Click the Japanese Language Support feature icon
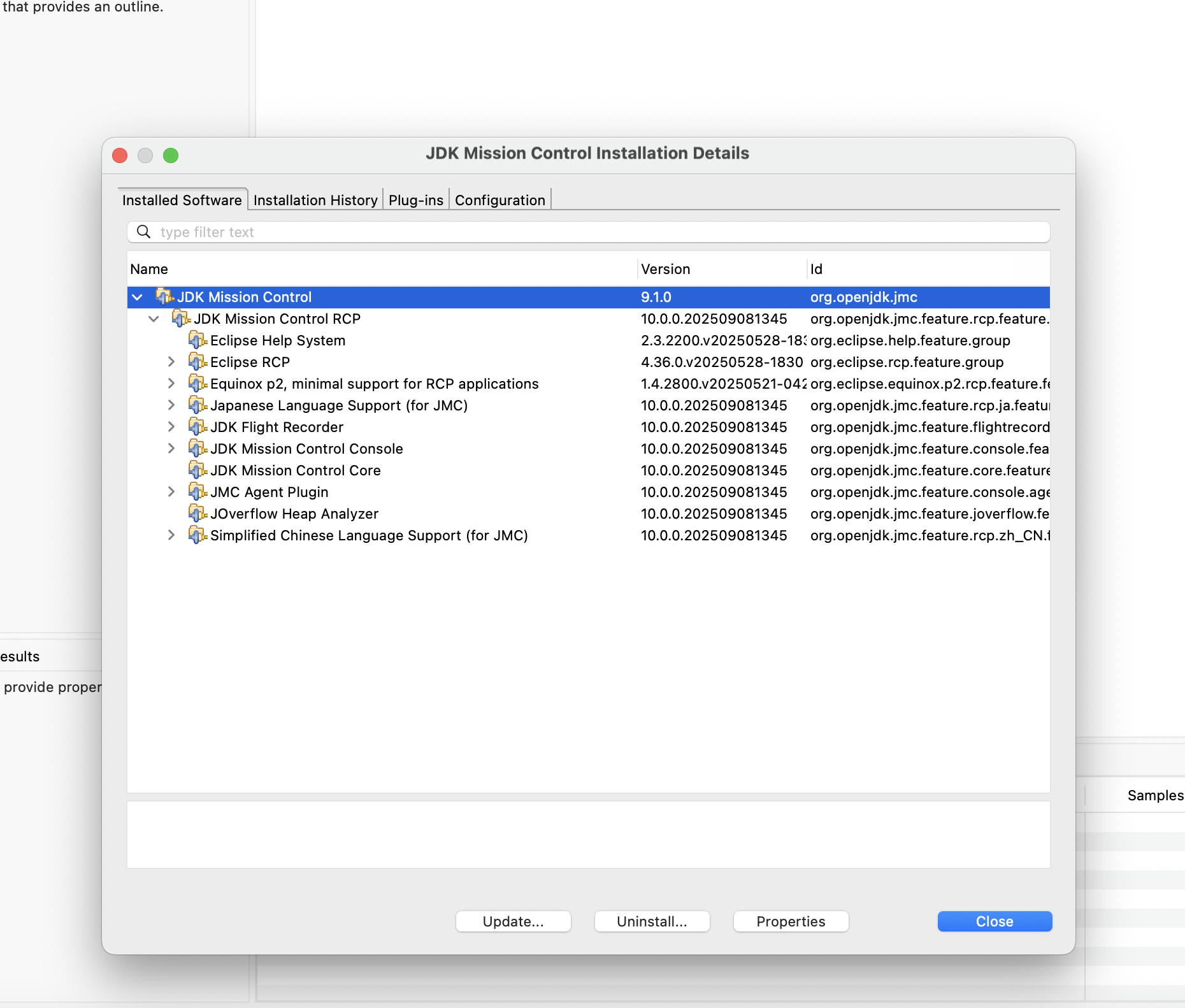1185x1008 pixels. point(197,405)
